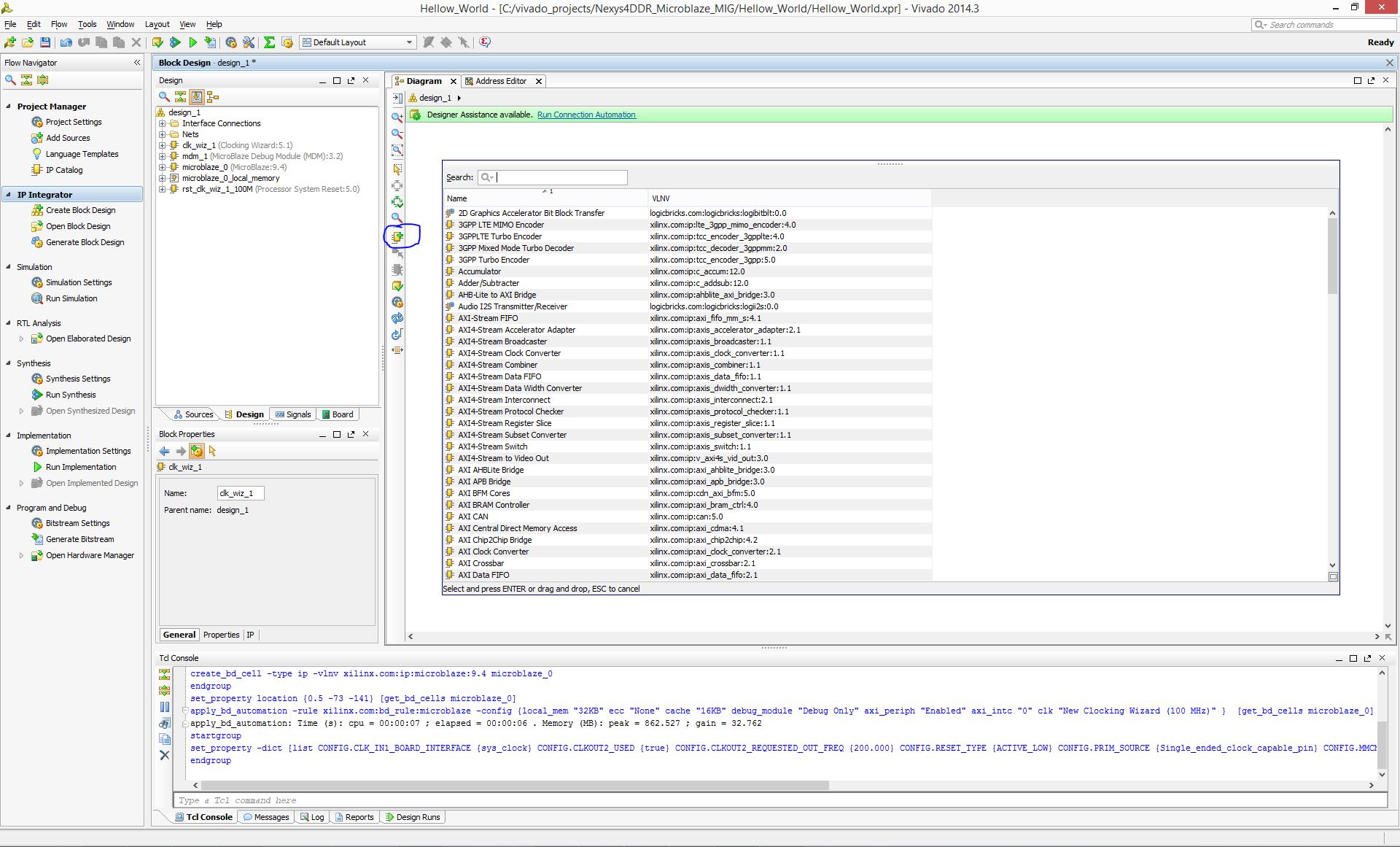Click Collapse All icon in Design panel
This screenshot has height=847, width=1400.
[180, 96]
